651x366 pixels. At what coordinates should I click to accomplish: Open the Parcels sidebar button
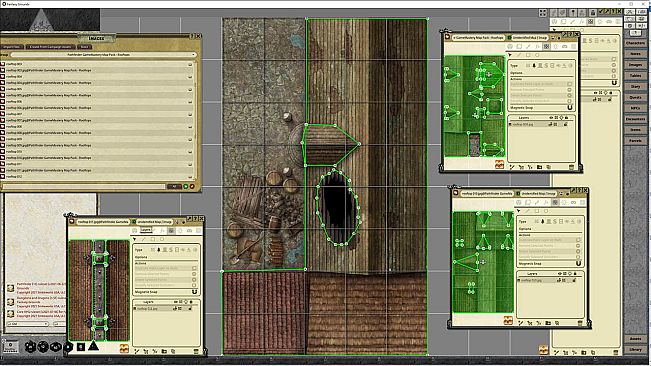[x=635, y=141]
